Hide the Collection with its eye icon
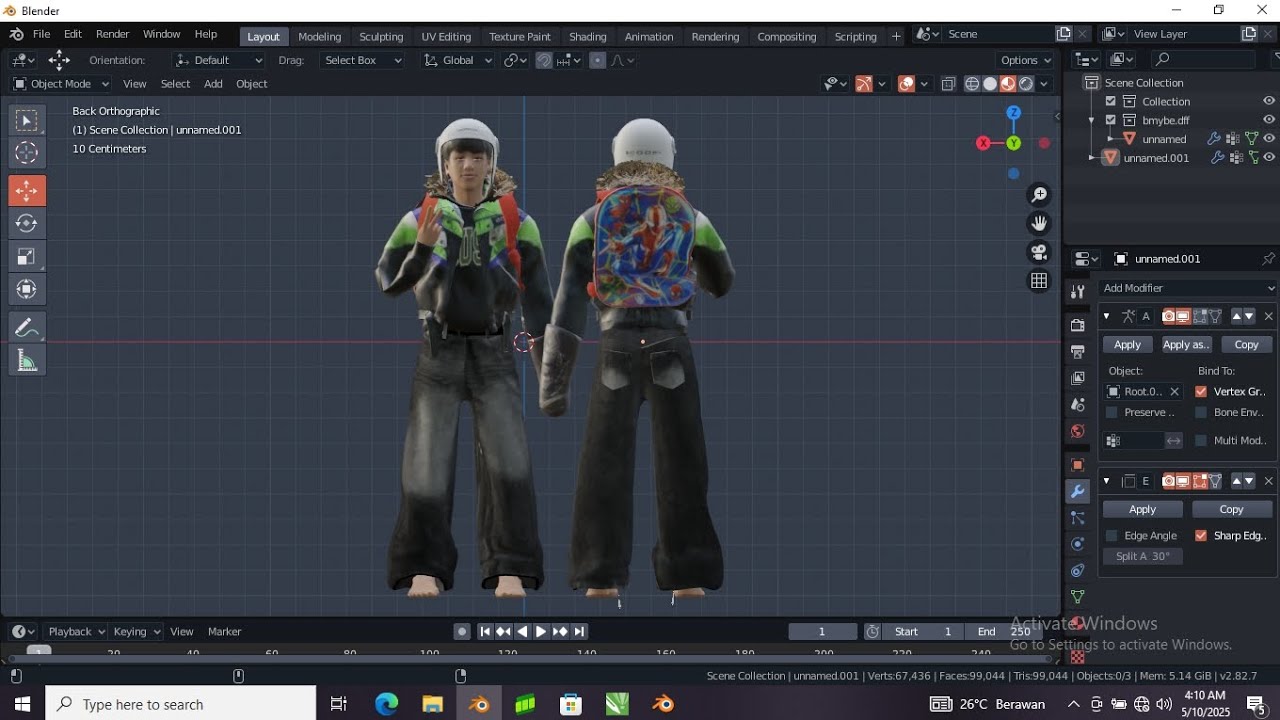 (1269, 101)
